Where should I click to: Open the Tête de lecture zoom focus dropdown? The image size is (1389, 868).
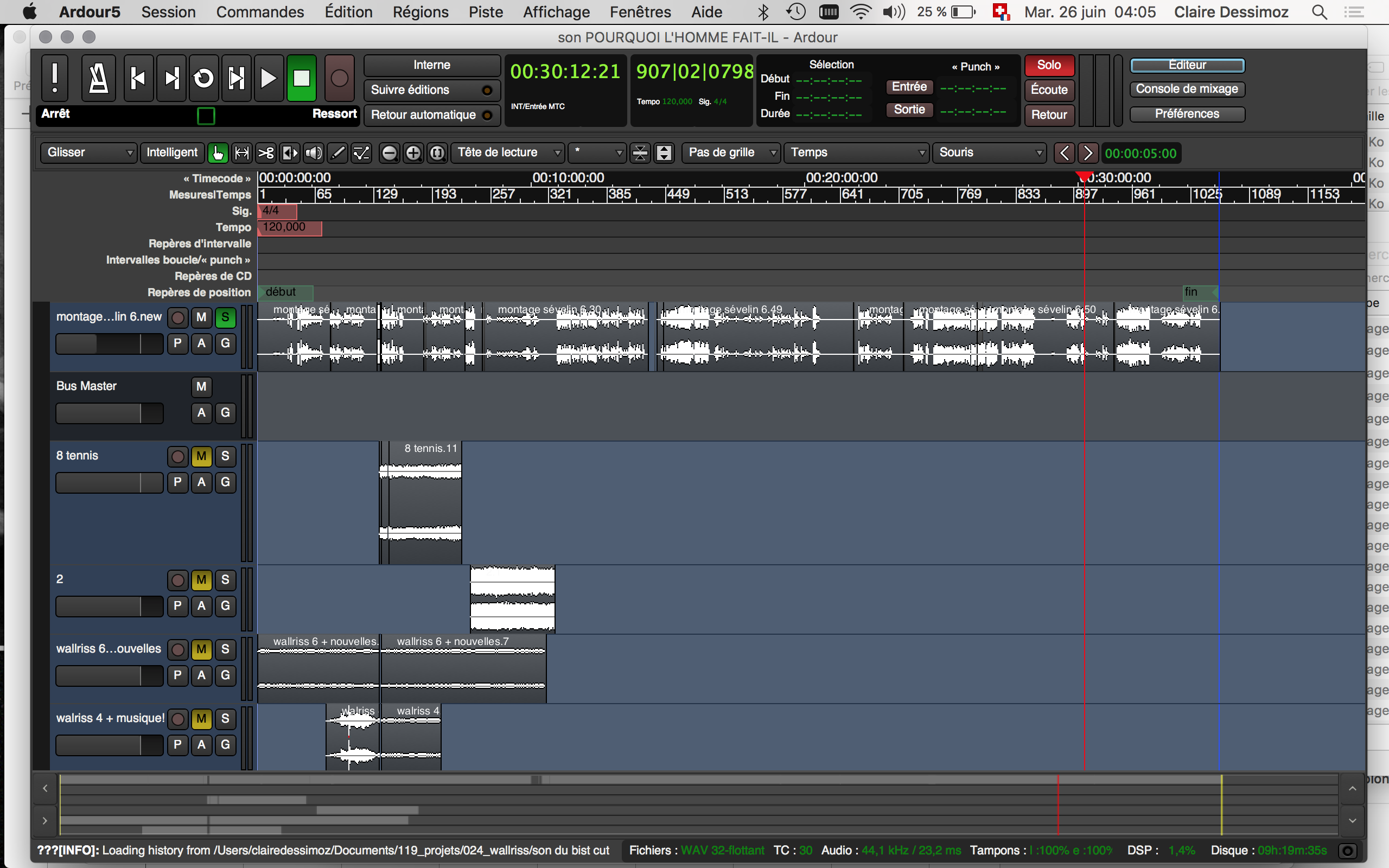[x=507, y=152]
